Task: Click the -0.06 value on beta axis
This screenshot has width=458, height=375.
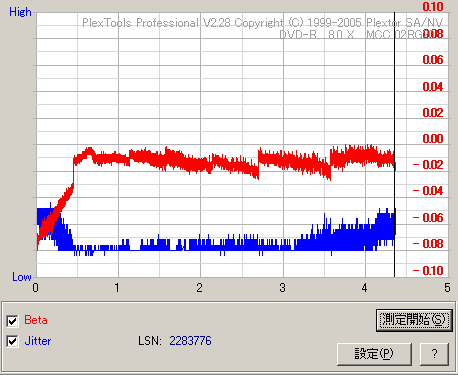Action: coord(428,218)
